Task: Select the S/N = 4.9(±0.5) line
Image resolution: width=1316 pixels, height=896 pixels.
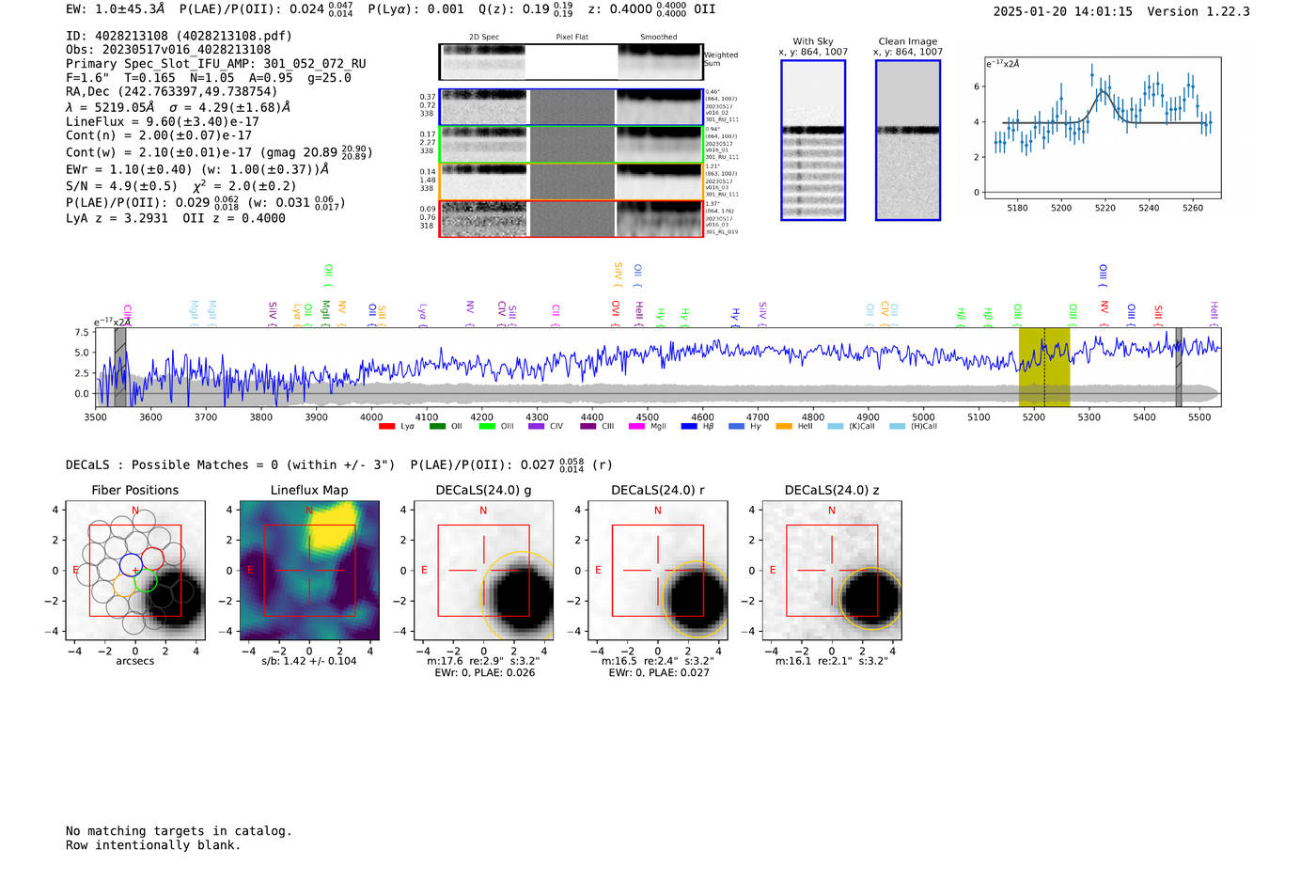Action: [181, 185]
